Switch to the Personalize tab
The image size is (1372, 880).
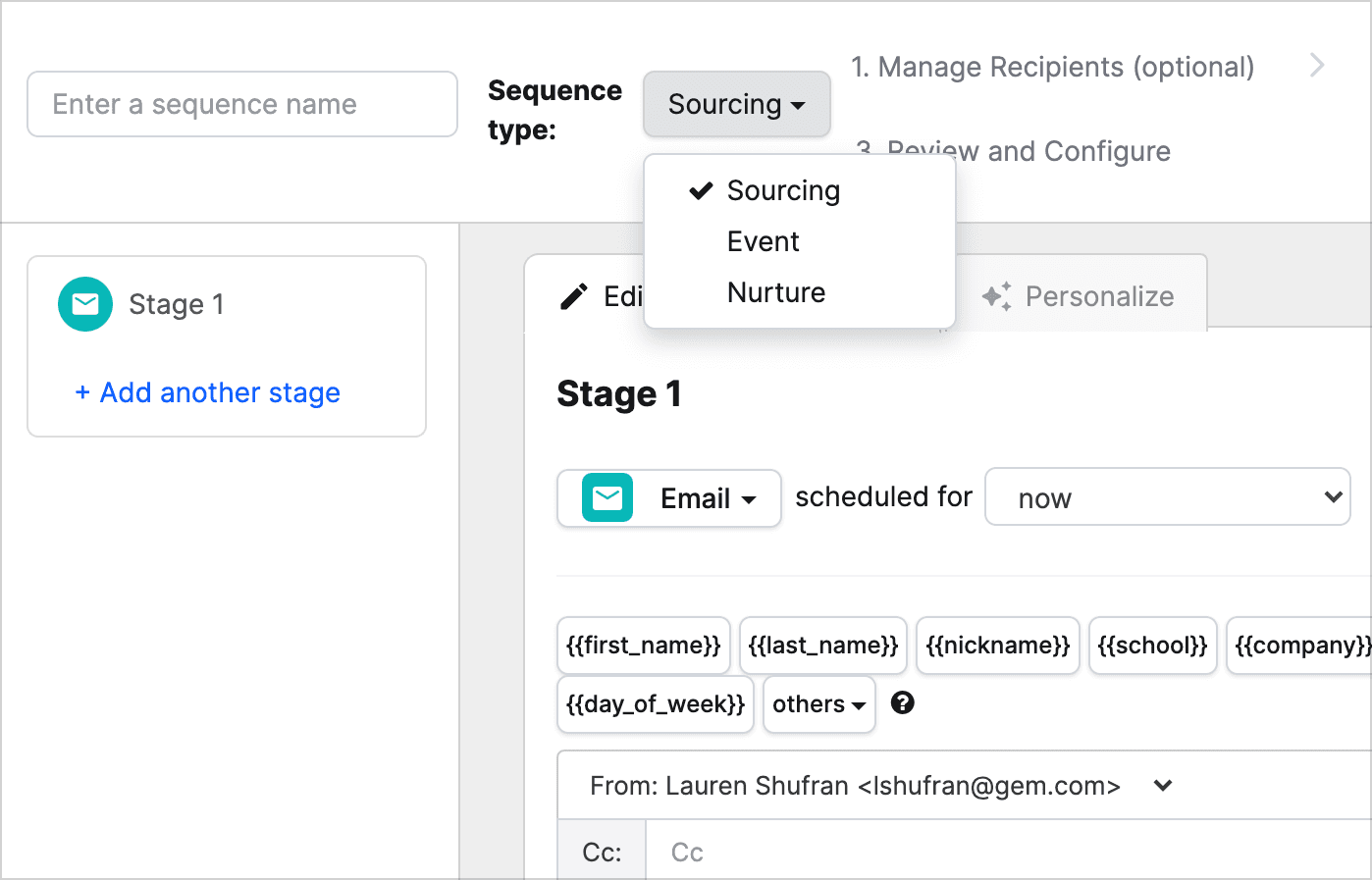(x=1099, y=296)
